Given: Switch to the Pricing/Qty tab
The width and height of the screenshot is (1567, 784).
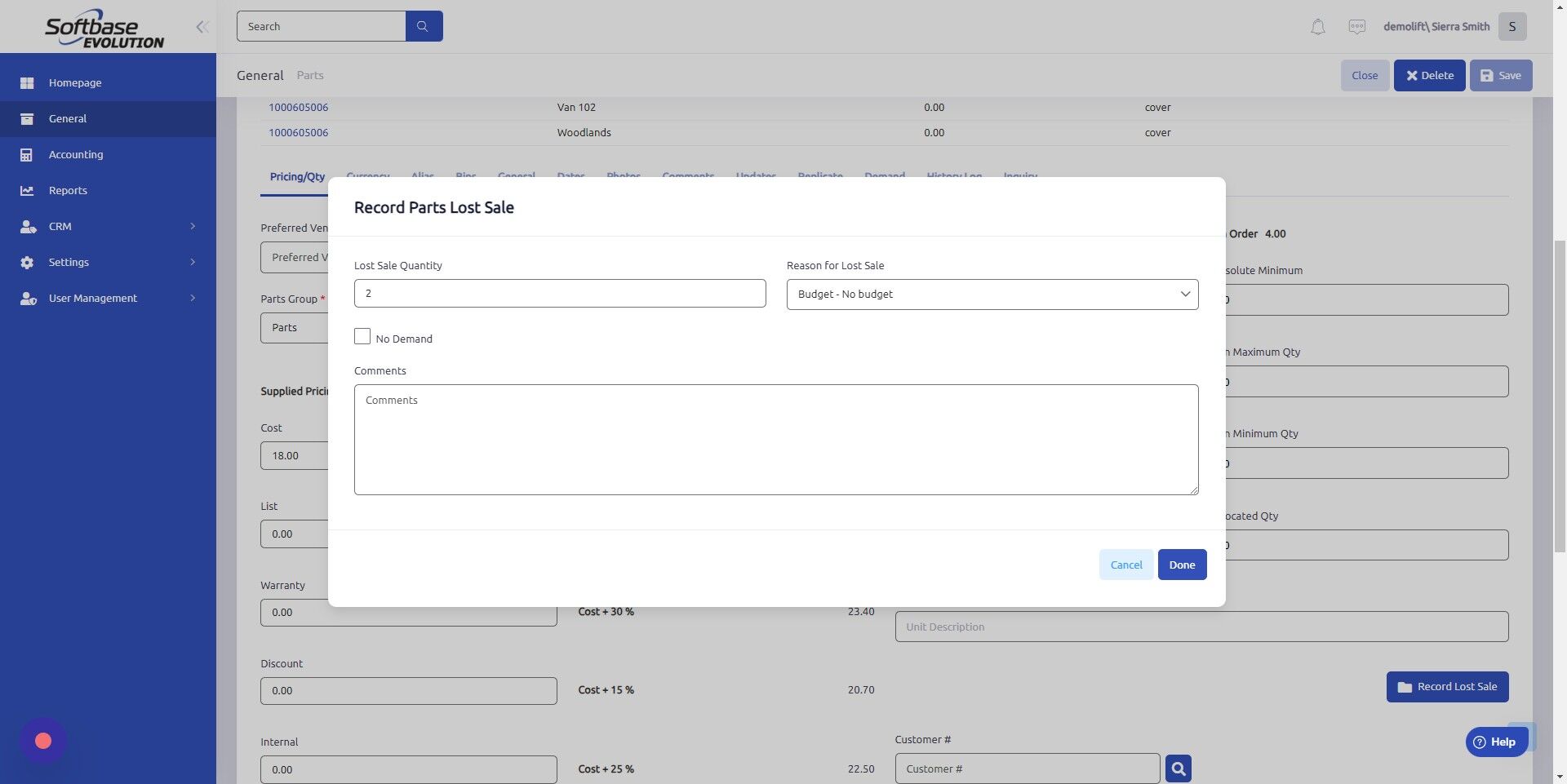Looking at the screenshot, I should (x=296, y=176).
